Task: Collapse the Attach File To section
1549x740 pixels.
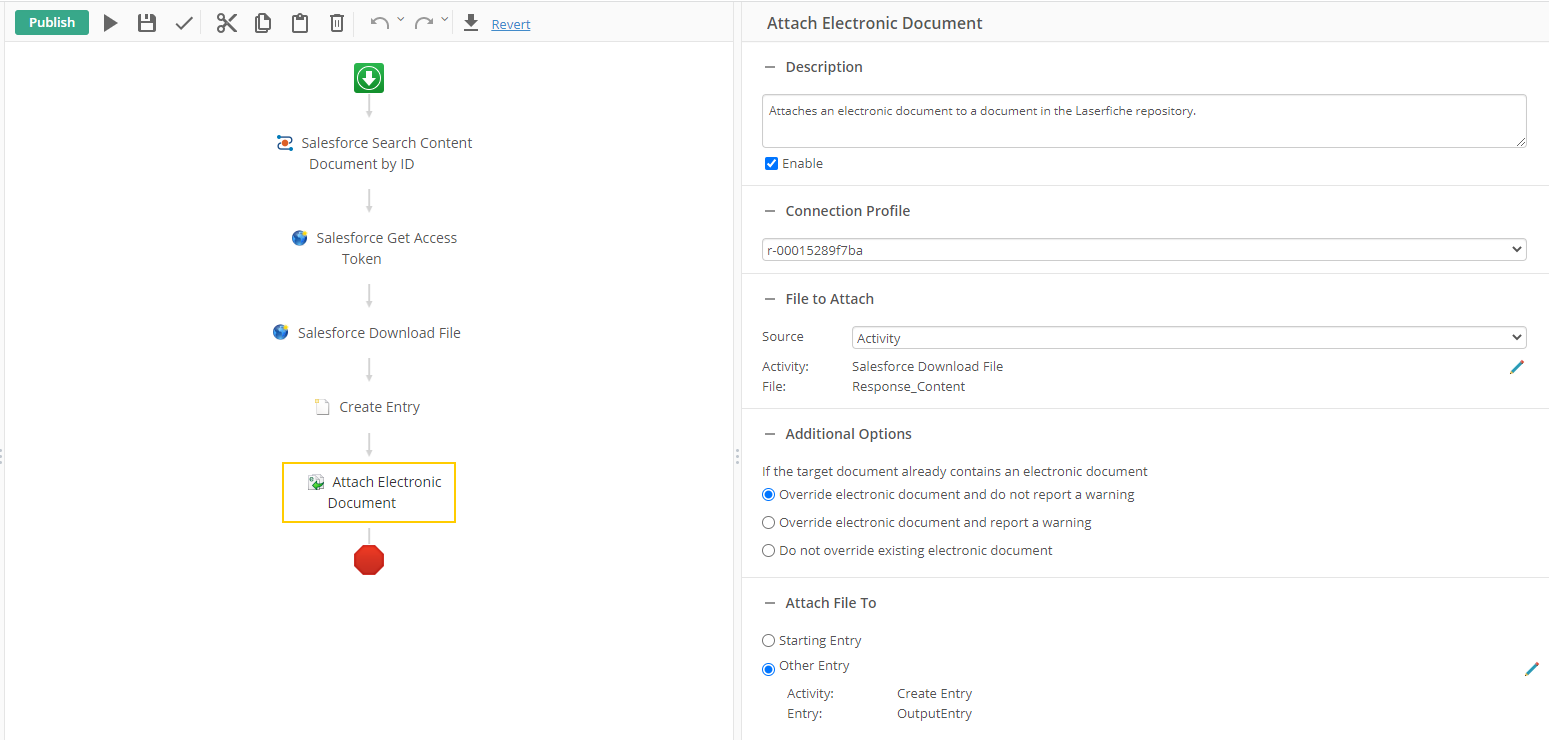Action: click(769, 603)
